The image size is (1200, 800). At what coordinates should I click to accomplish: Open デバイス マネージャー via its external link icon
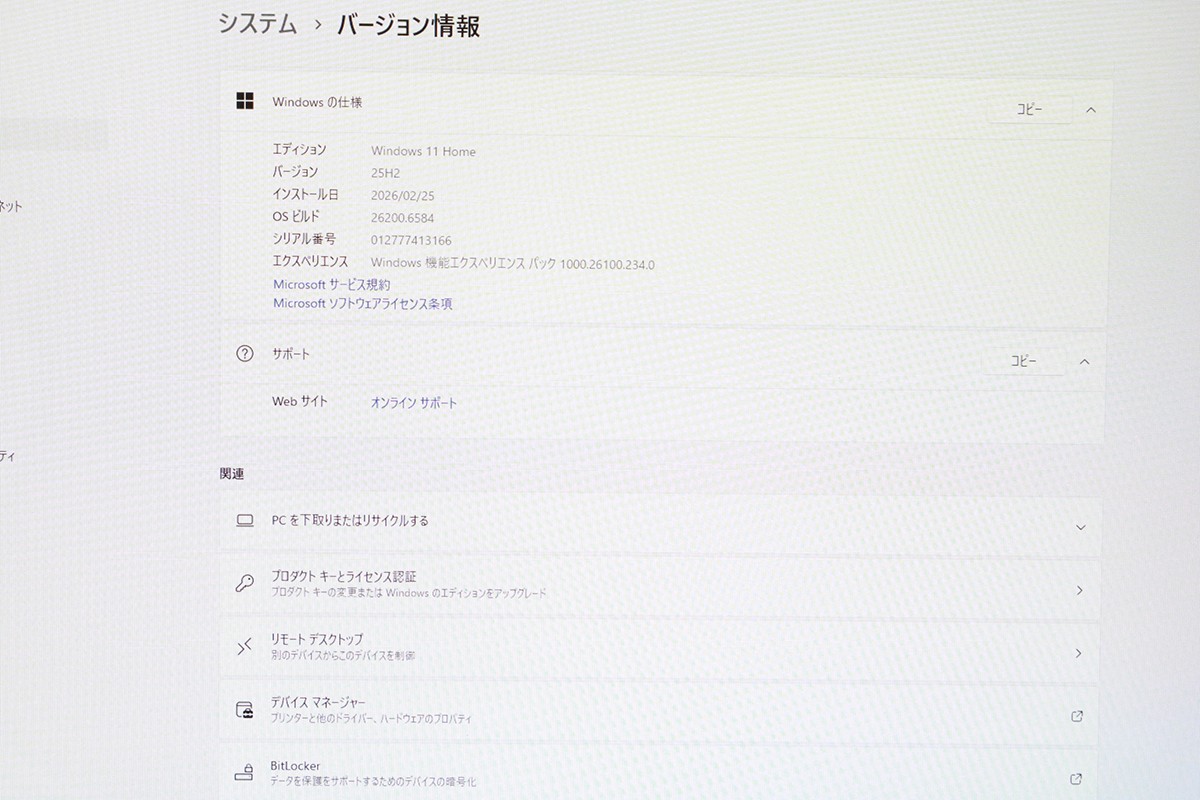pos(1075,716)
